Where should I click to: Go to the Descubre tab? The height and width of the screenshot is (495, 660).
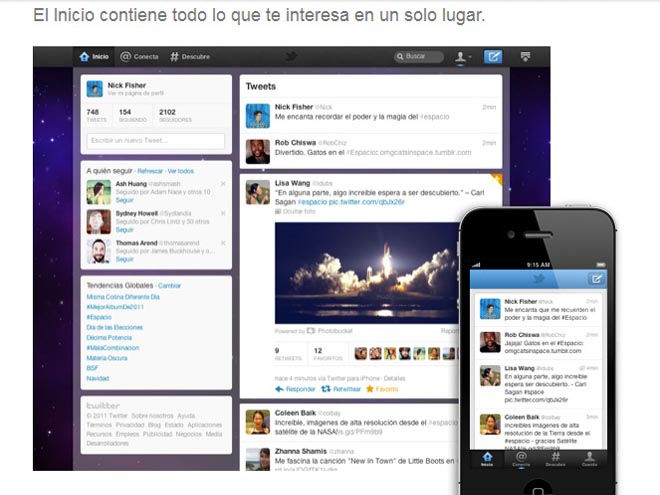pos(190,57)
